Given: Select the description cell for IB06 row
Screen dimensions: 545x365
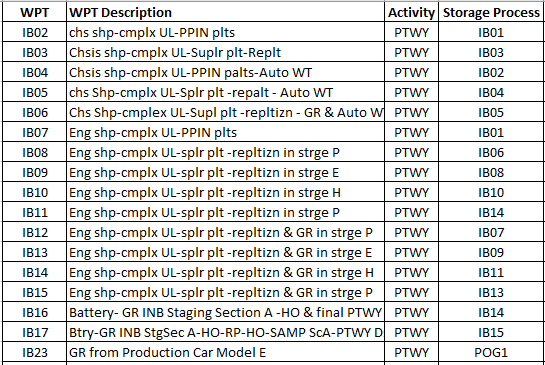Looking at the screenshot, I should 225,112.
